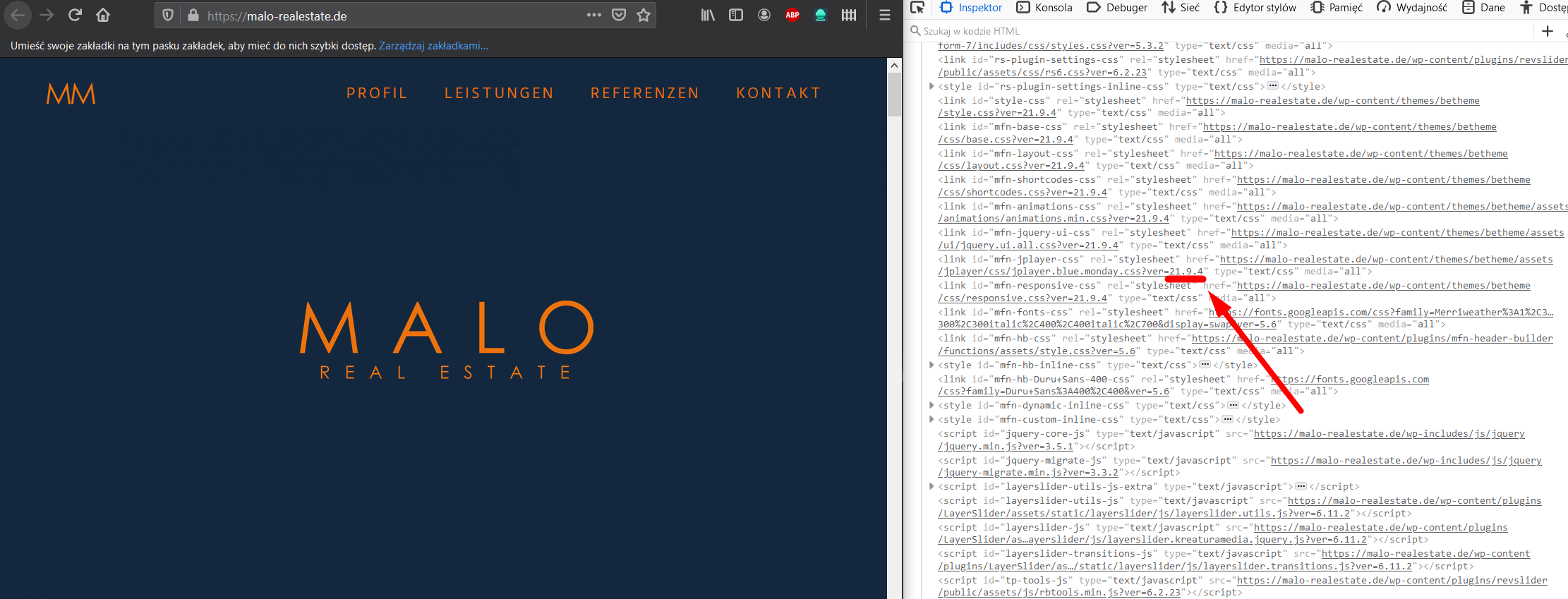Select the style-css link node
Viewport: 1568px width, 599px height.
(x=1209, y=107)
